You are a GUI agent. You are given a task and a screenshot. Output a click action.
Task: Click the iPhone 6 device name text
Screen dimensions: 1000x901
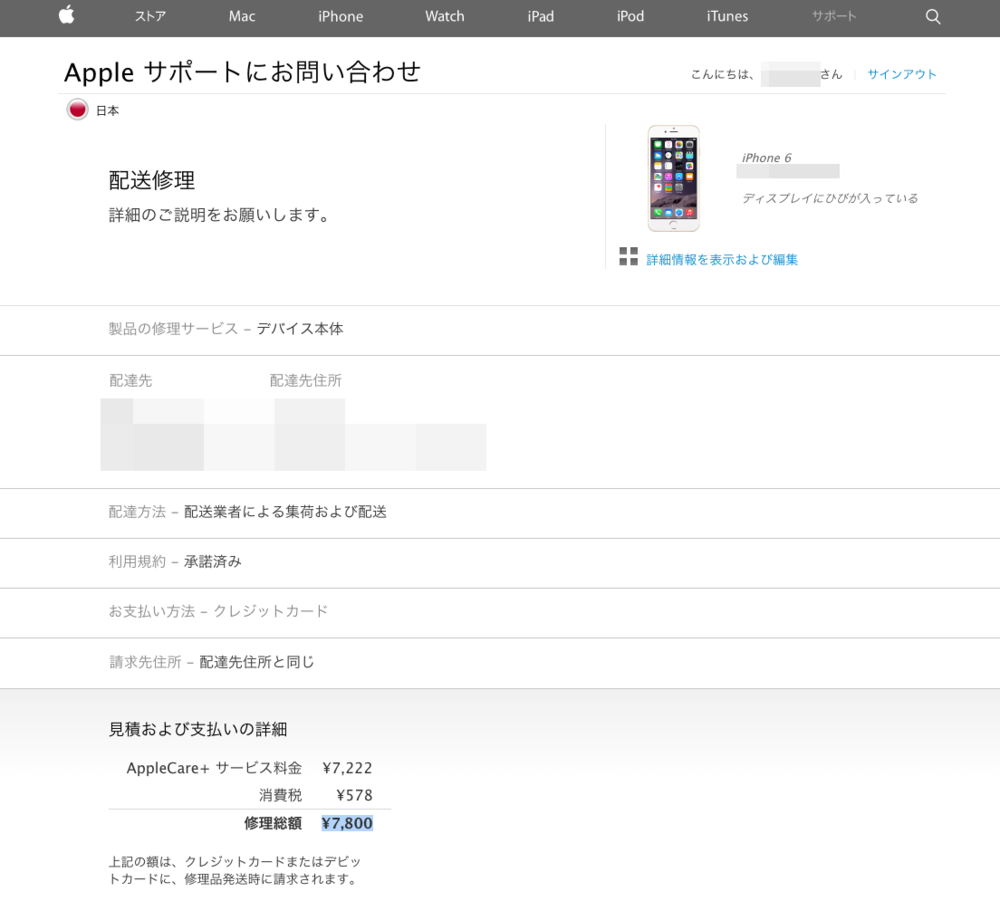click(x=766, y=157)
